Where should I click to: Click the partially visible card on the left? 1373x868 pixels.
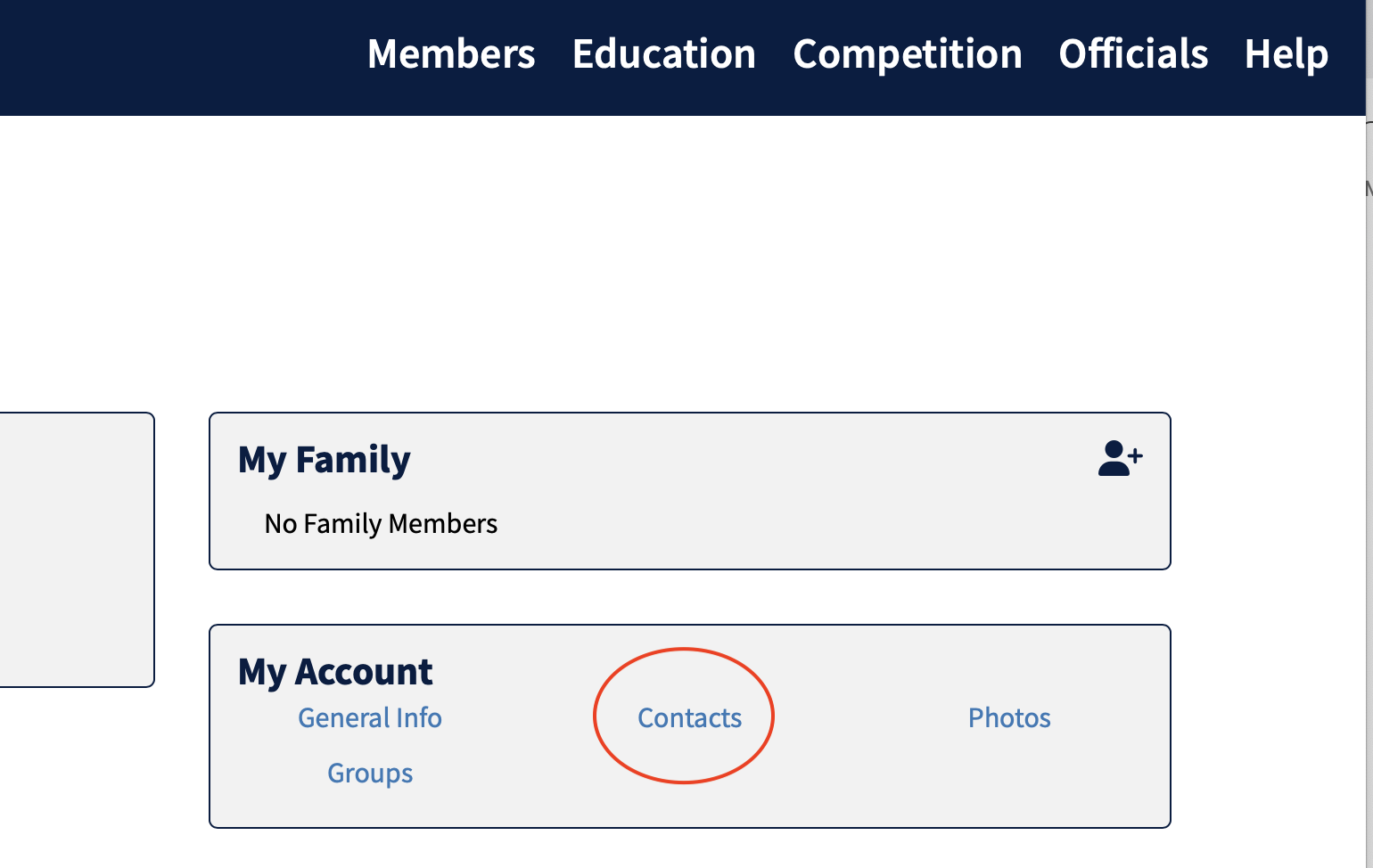coord(76,549)
